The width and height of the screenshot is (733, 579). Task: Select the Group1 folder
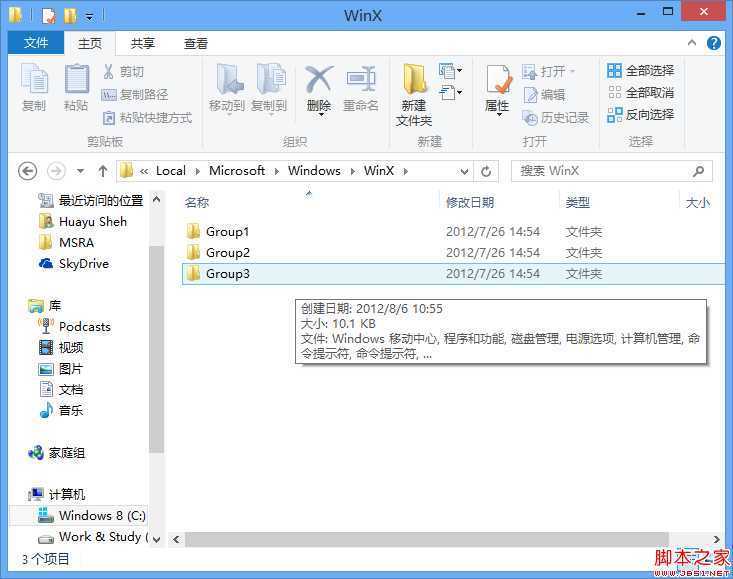pyautogui.click(x=227, y=231)
